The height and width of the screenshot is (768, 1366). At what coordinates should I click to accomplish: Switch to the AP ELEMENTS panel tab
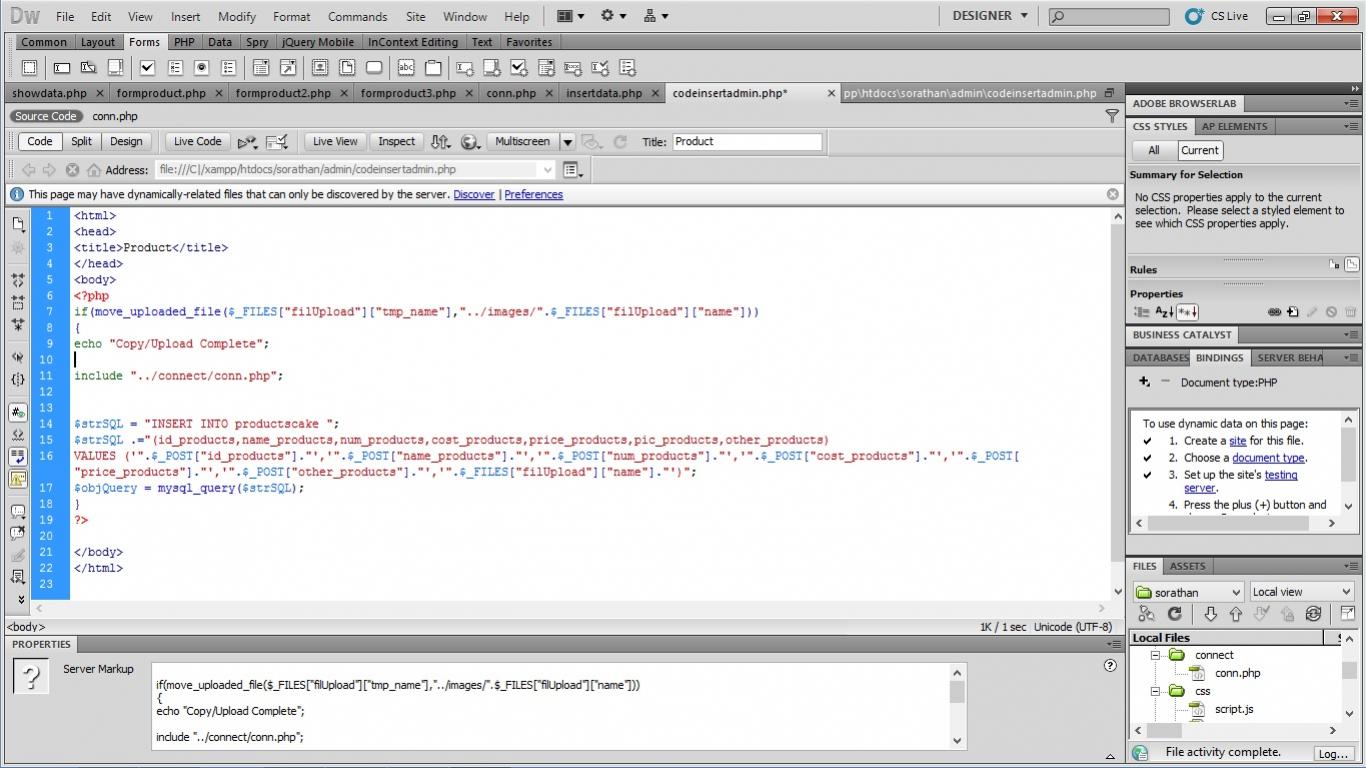[x=1234, y=126]
